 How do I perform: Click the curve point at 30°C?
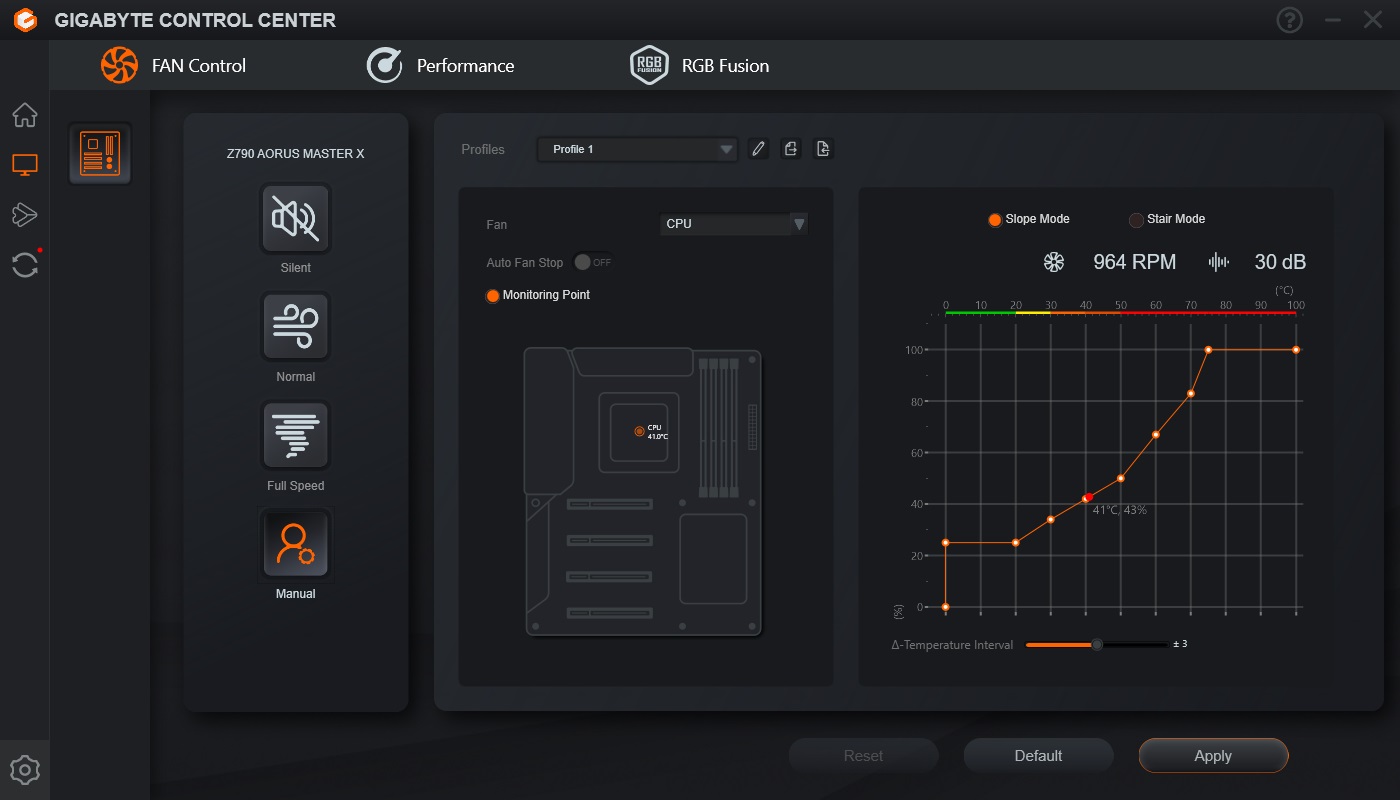coord(1051,519)
